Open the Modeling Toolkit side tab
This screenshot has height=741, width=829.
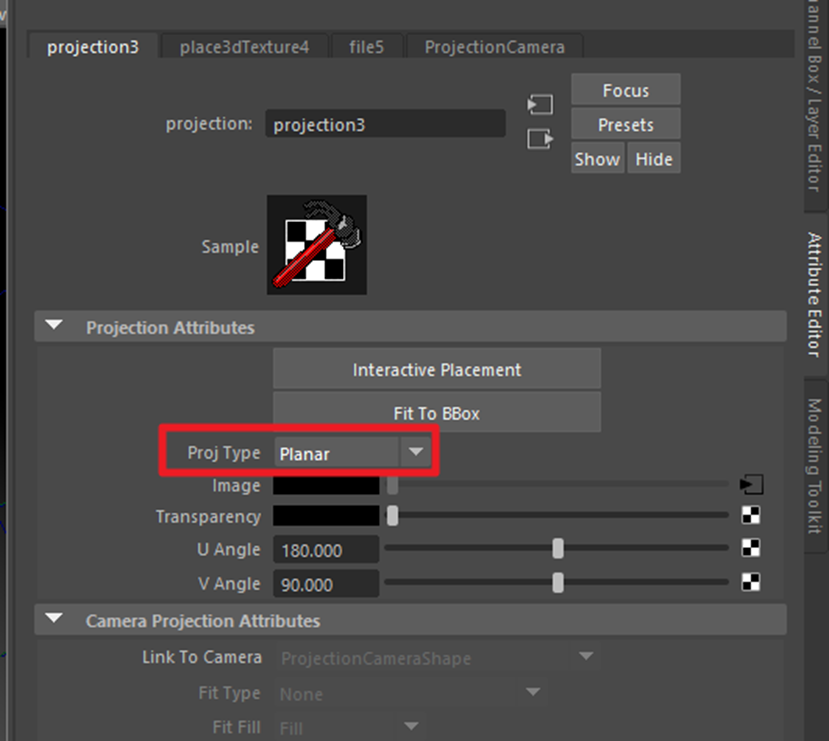[815, 465]
